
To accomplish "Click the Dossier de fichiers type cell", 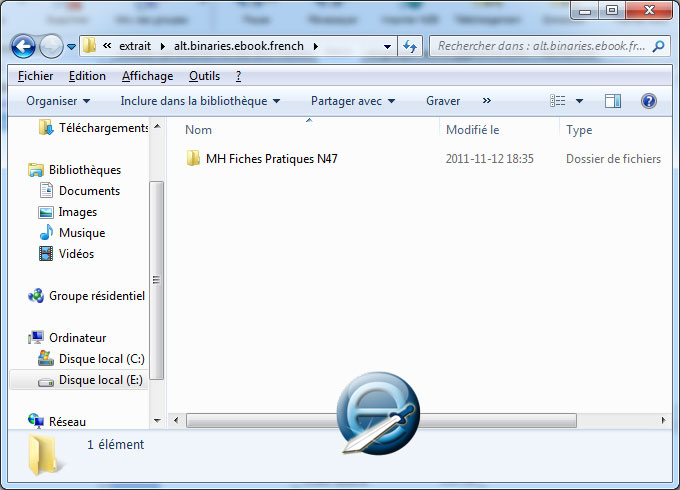I will 613,159.
